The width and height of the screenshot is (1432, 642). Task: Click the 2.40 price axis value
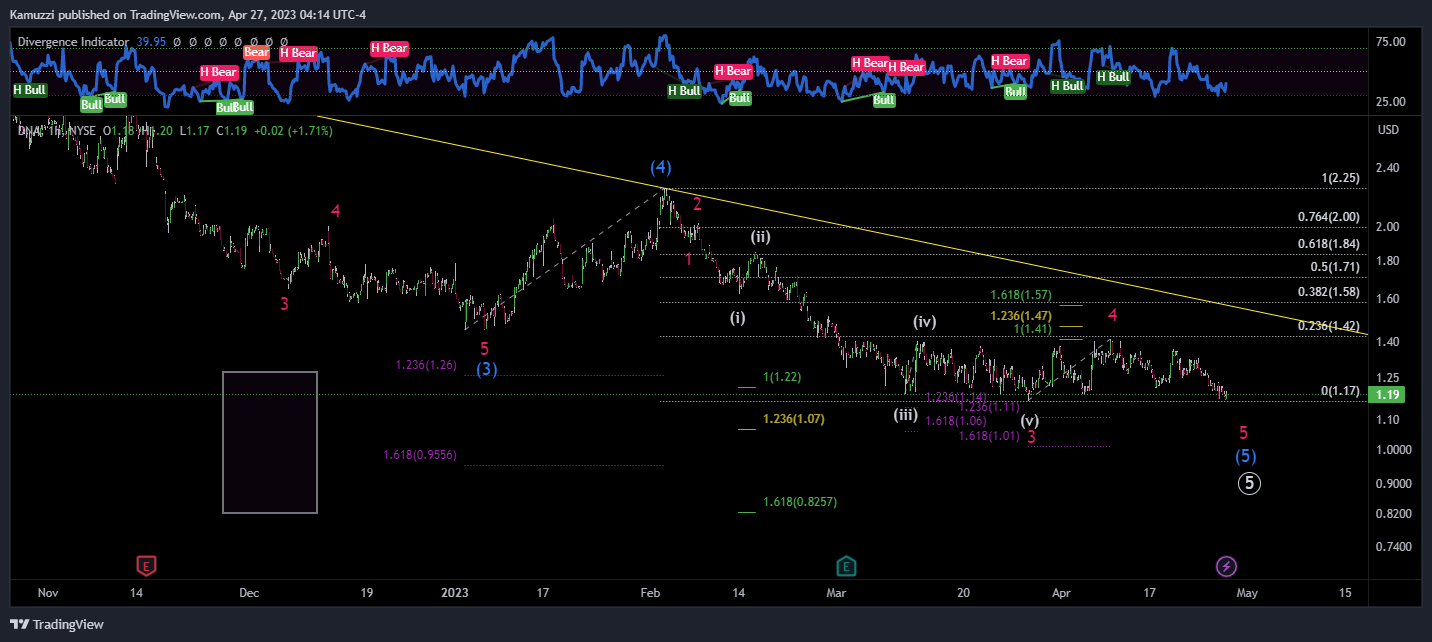pyautogui.click(x=1387, y=168)
